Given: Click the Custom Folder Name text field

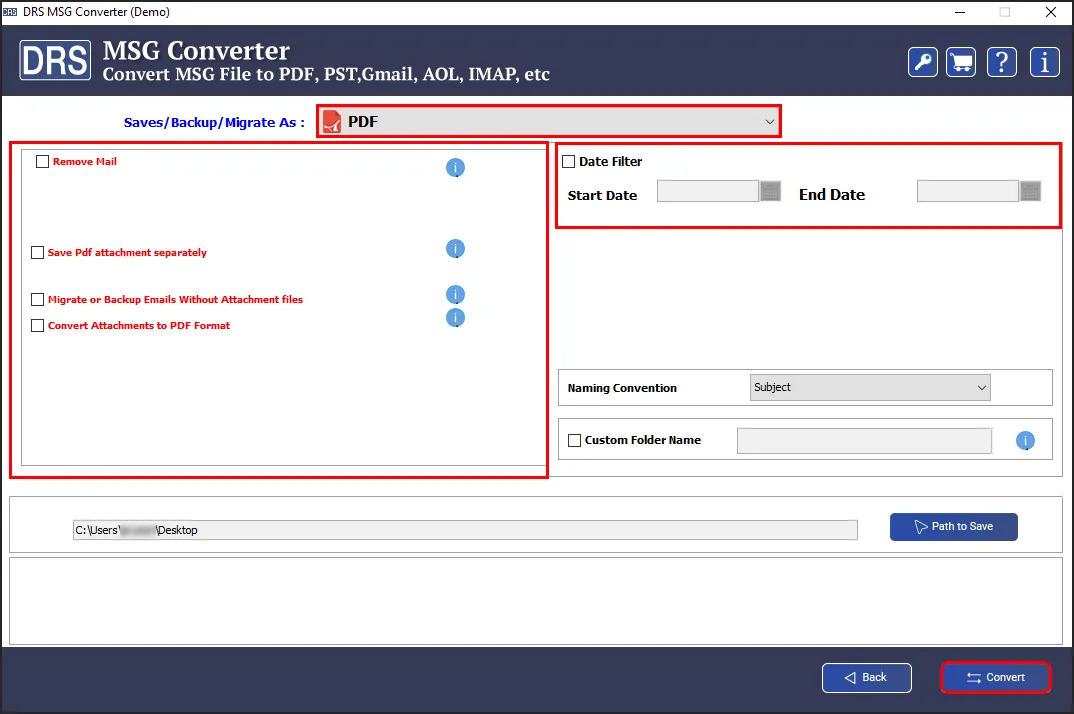Looking at the screenshot, I should point(864,441).
